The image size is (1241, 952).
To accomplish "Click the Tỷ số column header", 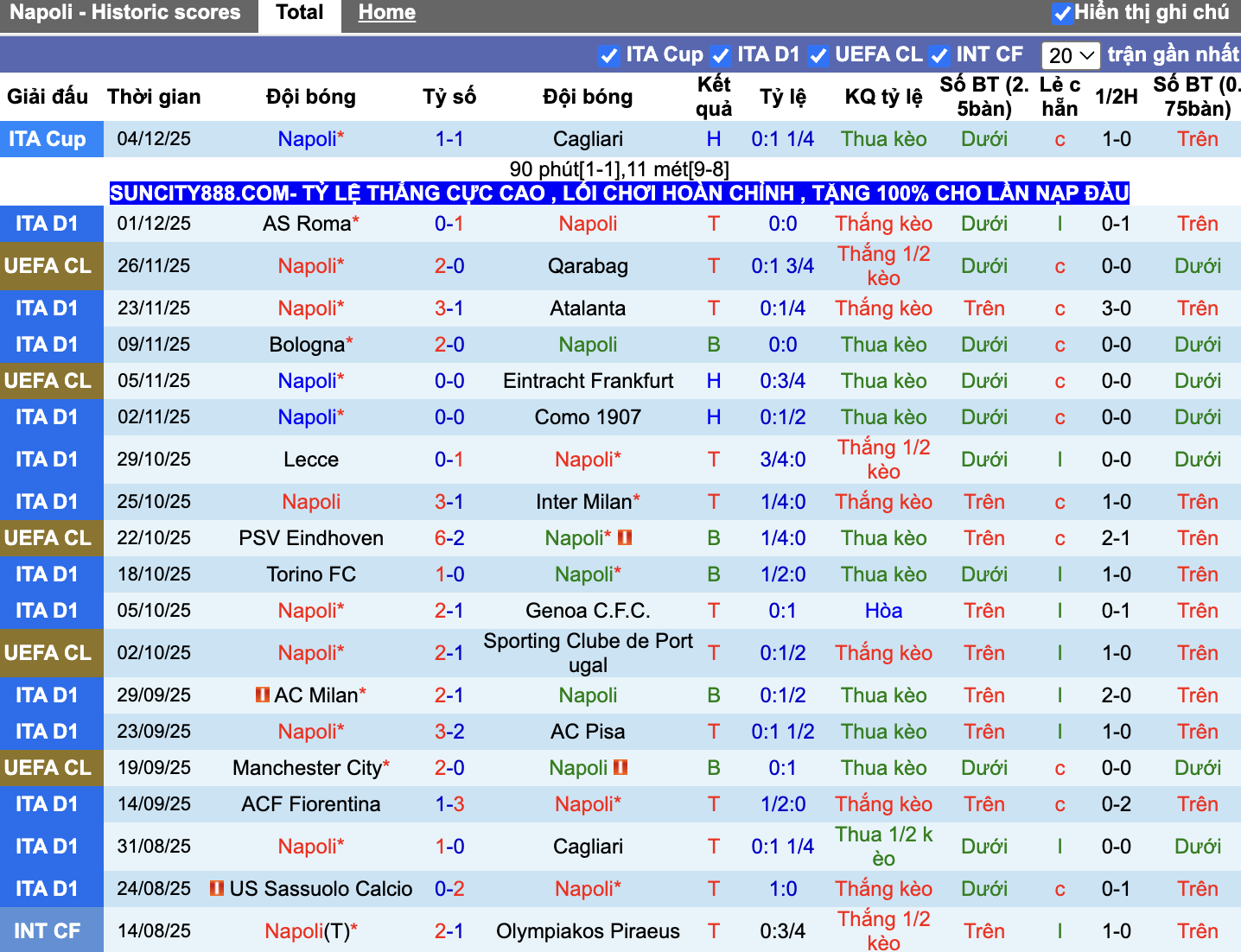I will [x=449, y=97].
